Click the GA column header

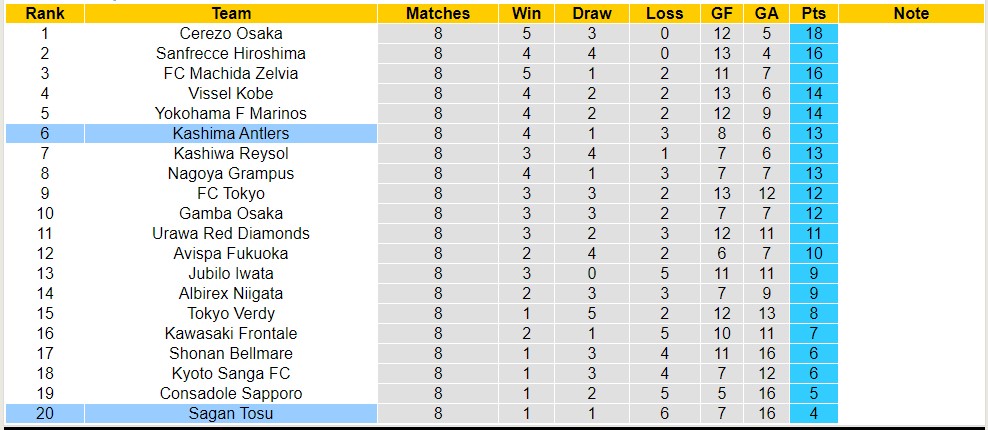pyautogui.click(x=766, y=13)
